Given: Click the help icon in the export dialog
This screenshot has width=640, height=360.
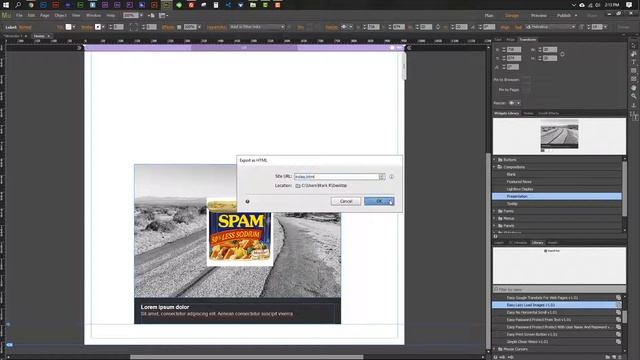Looking at the screenshot, I should pos(247,201).
